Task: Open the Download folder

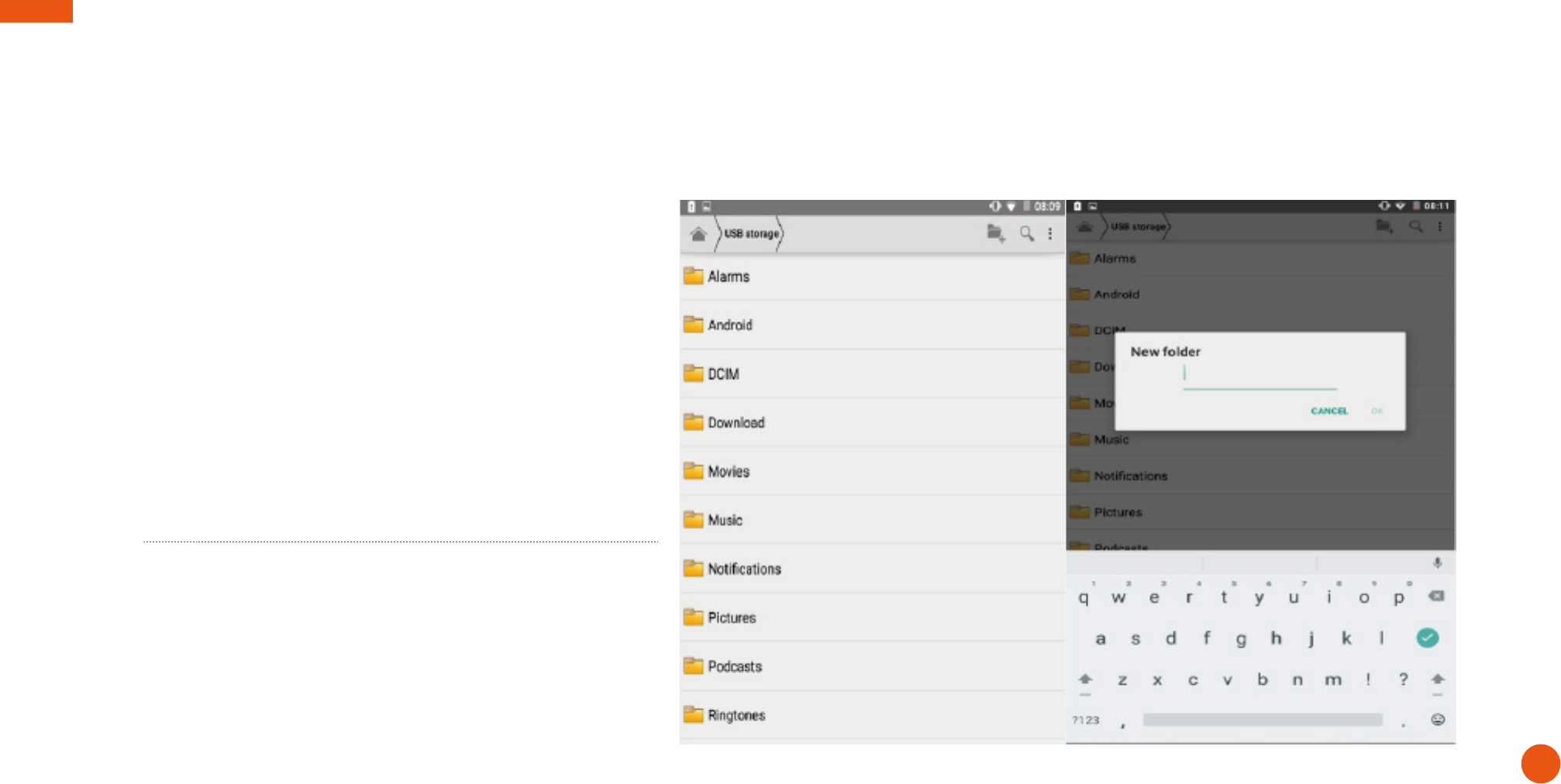Action: pyautogui.click(x=872, y=422)
